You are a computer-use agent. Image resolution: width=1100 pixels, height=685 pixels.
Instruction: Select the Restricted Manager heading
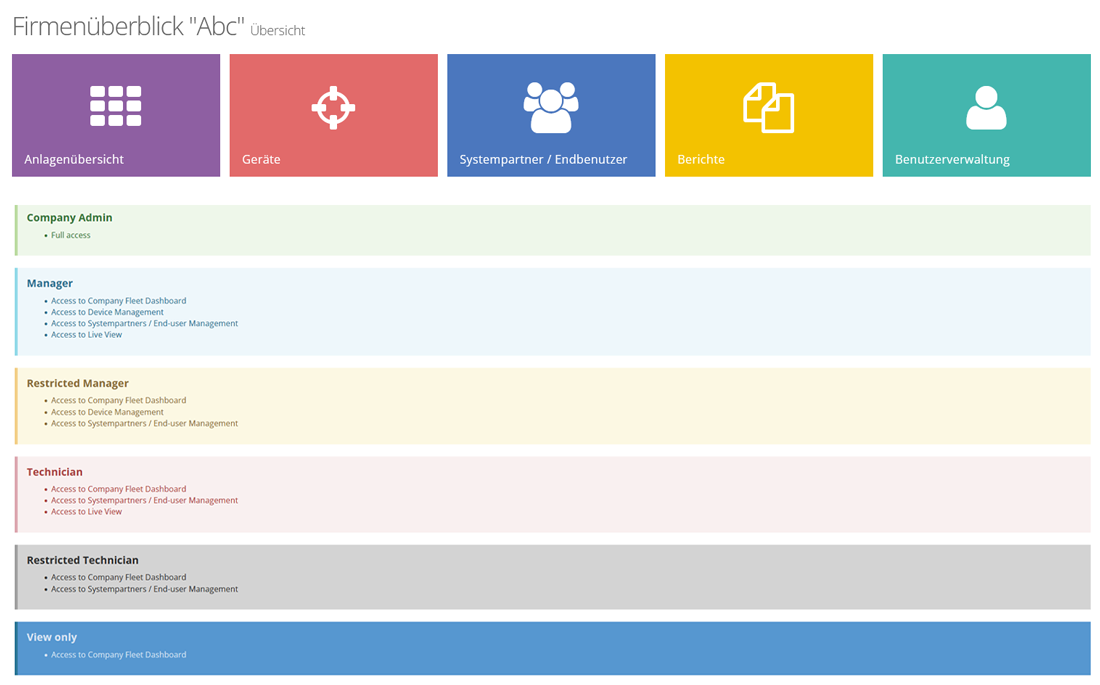click(x=78, y=383)
